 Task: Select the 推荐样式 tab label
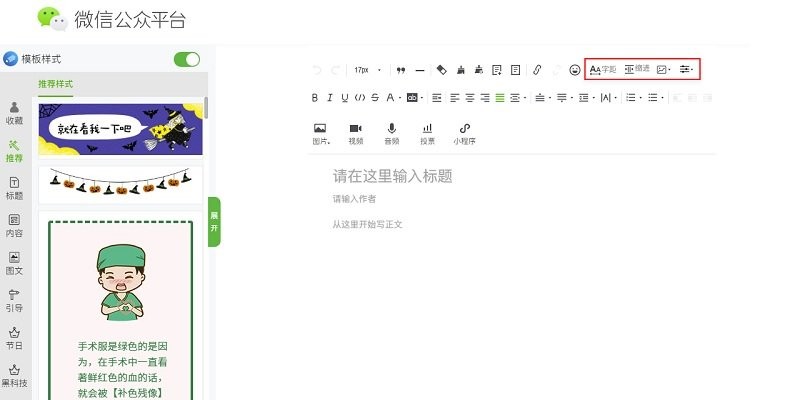[56, 83]
